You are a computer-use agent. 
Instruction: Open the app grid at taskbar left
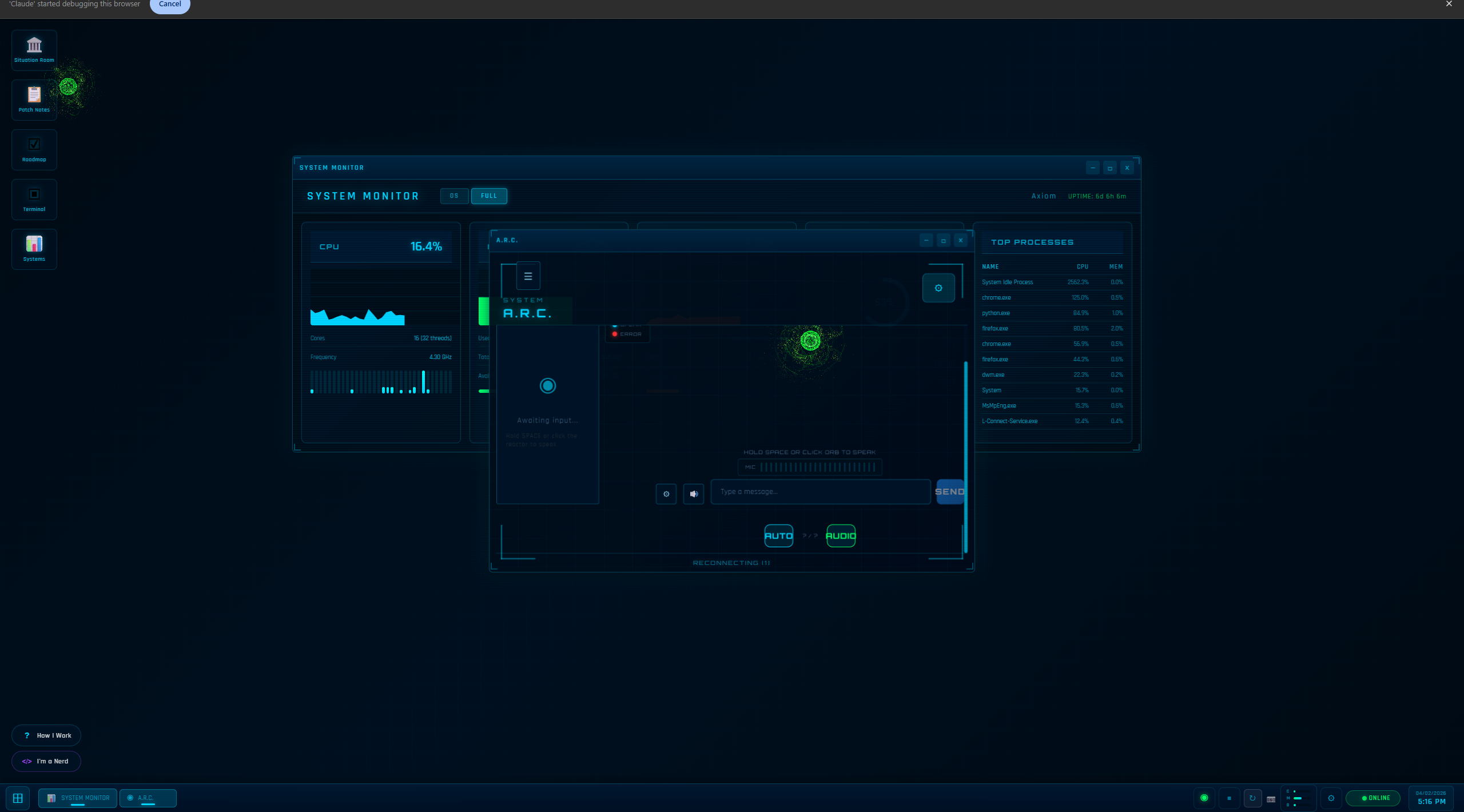18,798
